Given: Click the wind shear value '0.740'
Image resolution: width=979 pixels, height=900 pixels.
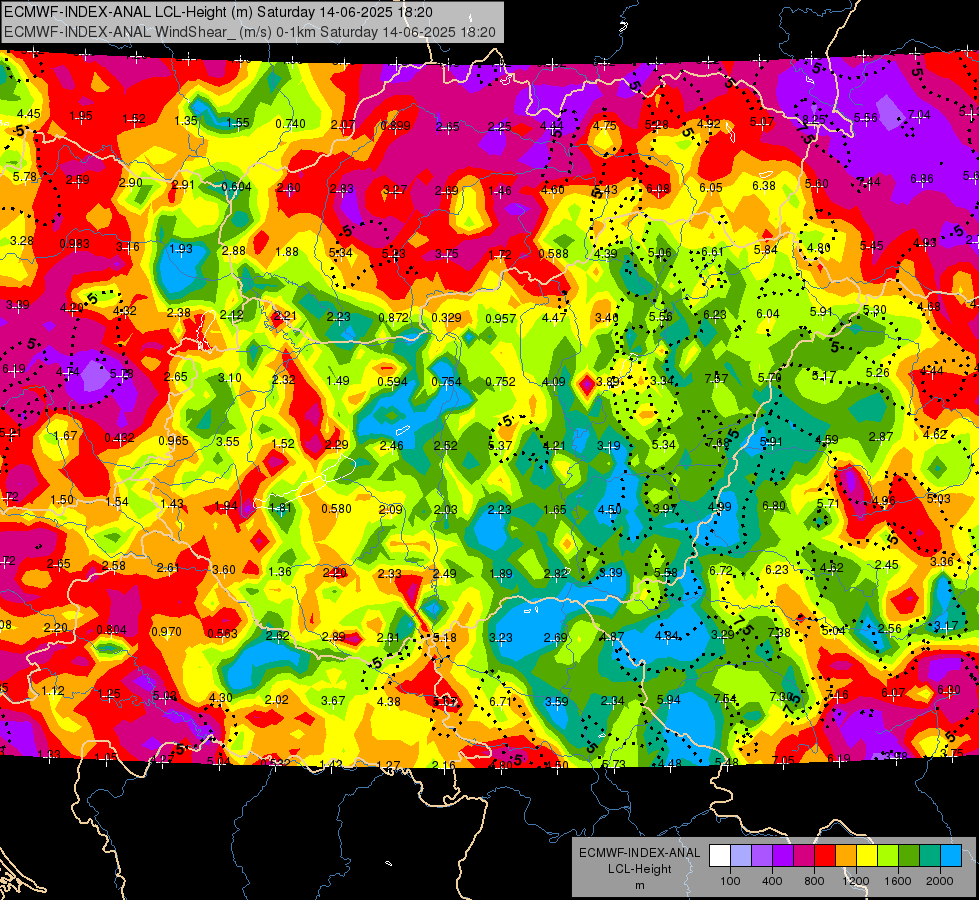Looking at the screenshot, I should coord(290,124).
